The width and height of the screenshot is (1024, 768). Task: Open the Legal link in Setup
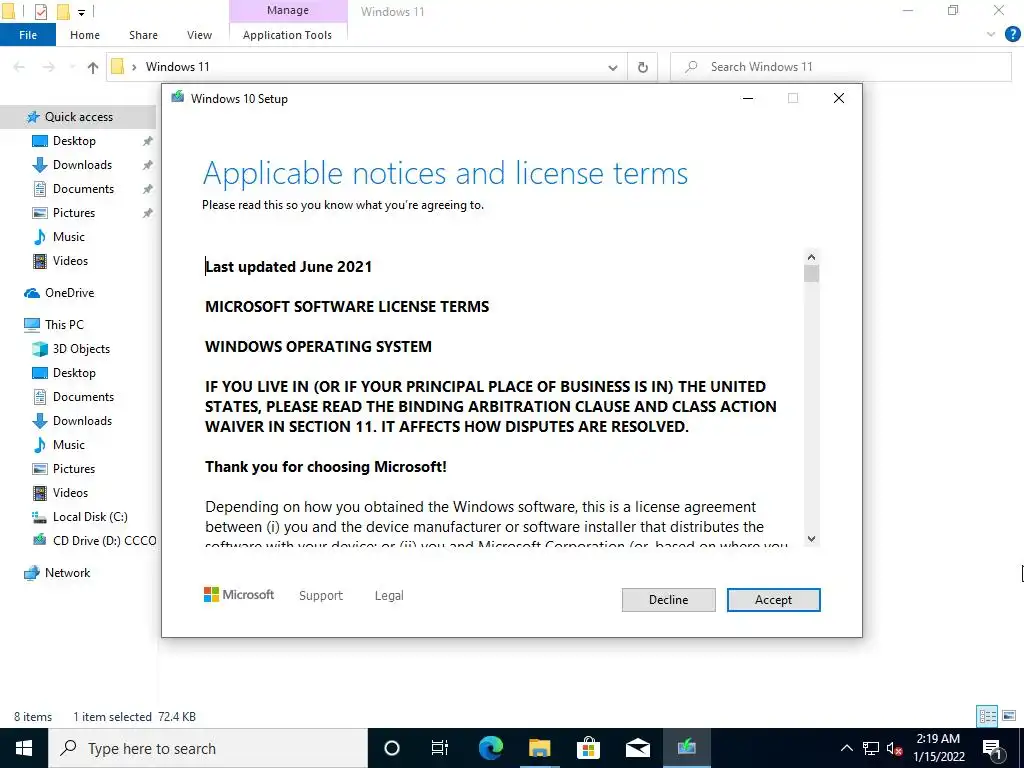coord(389,596)
